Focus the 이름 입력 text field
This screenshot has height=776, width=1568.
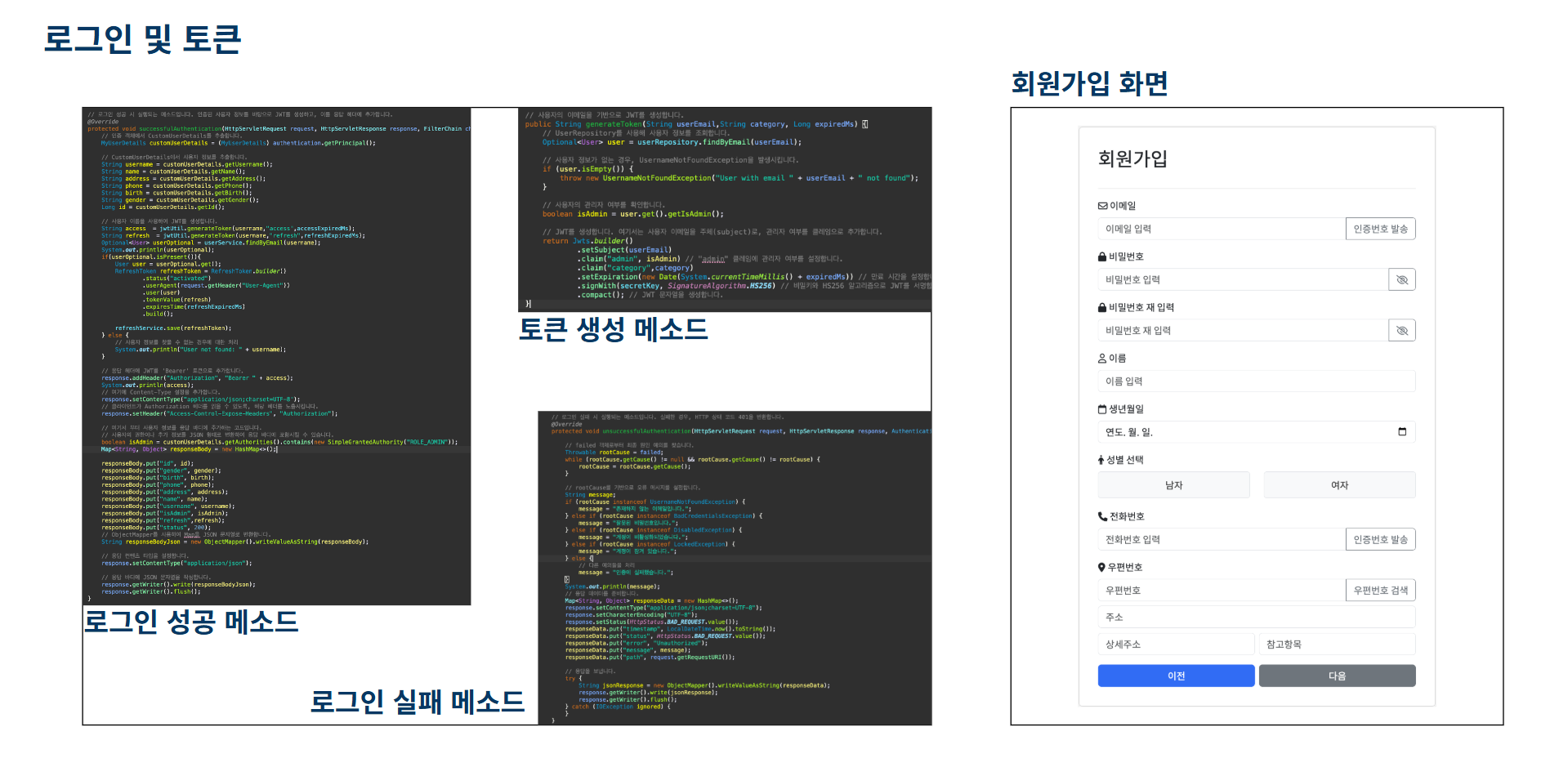[x=1256, y=381]
